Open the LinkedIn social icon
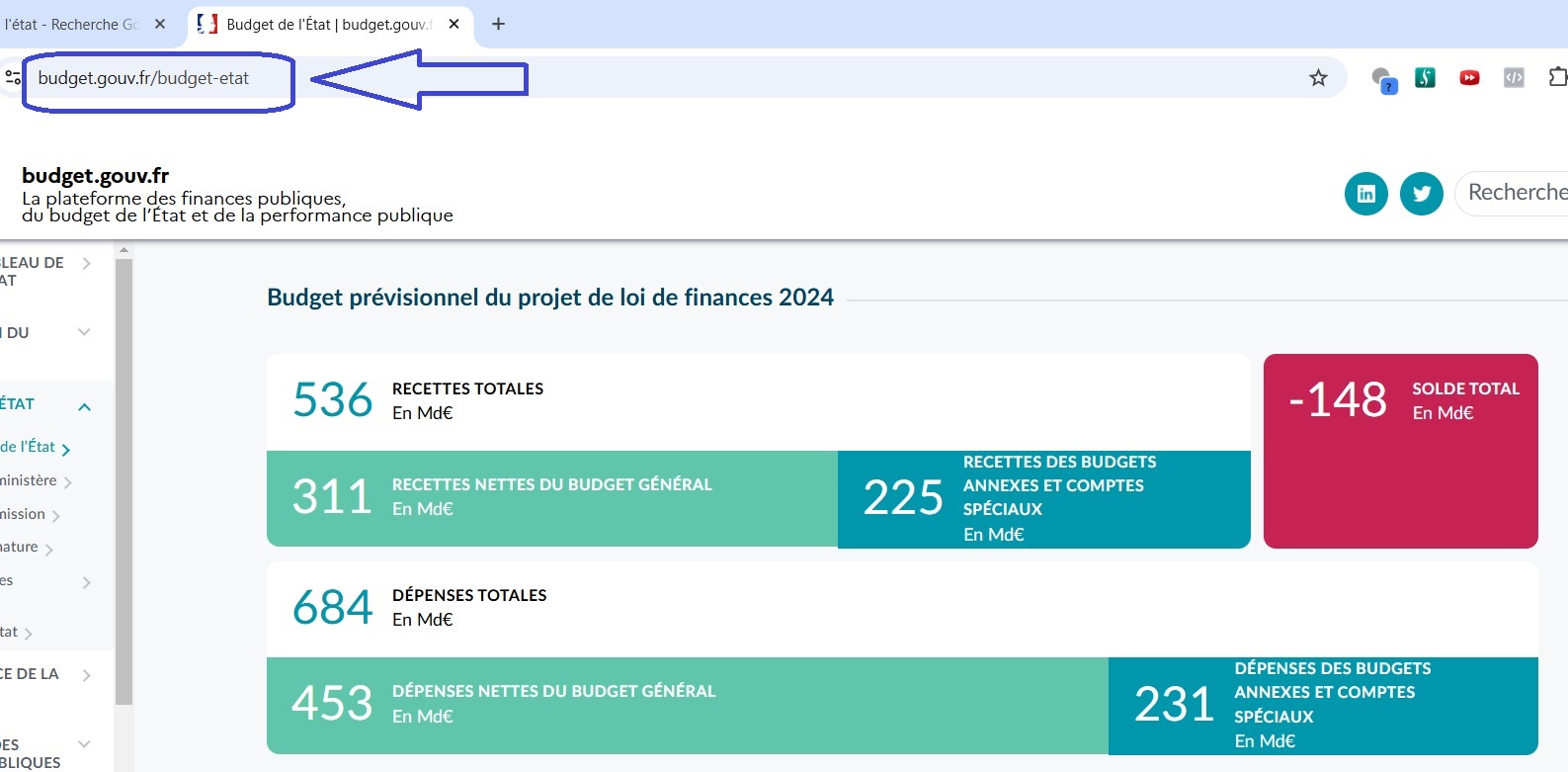Screen dimensions: 1568x772 pos(1366,194)
